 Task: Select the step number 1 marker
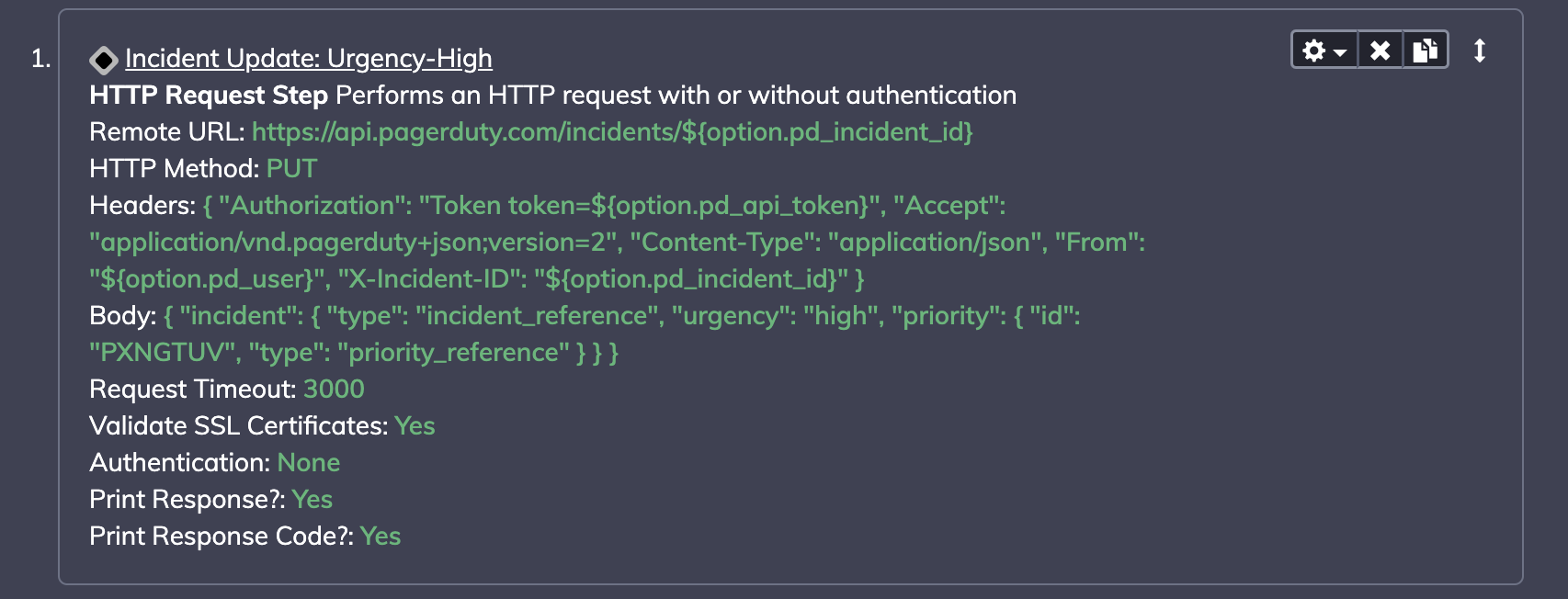pos(41,59)
